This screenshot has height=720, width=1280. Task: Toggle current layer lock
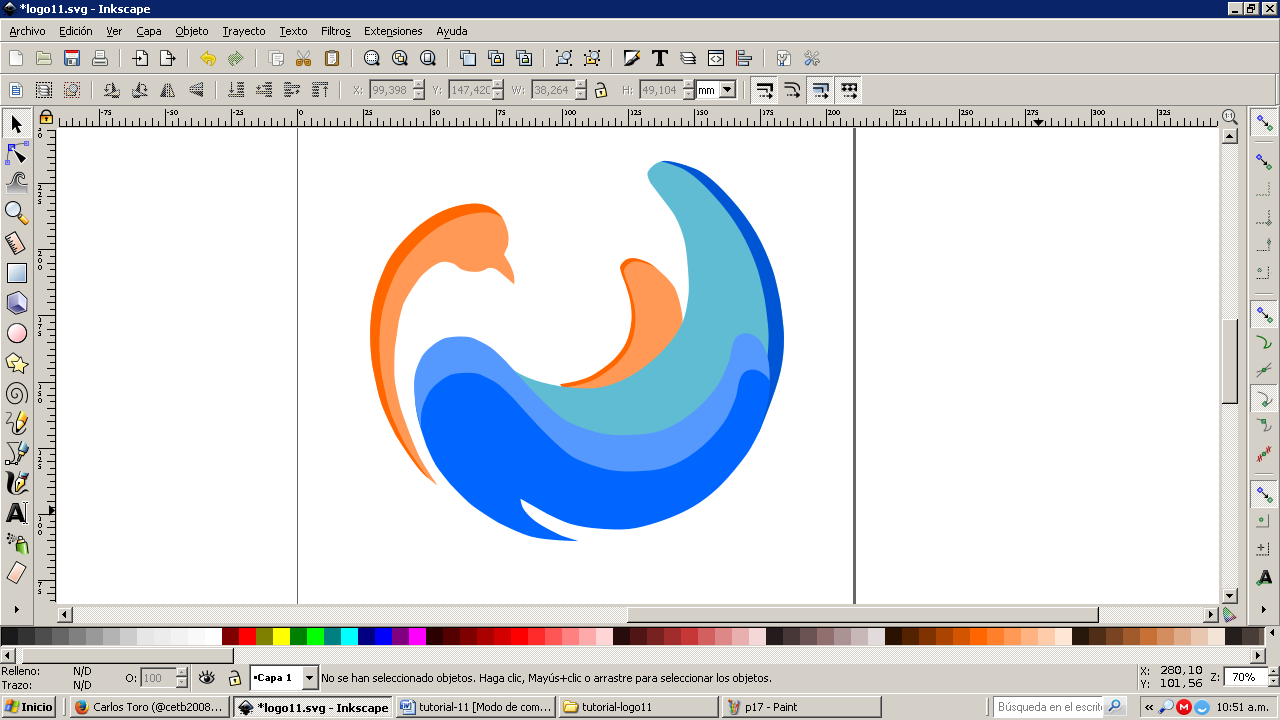point(234,678)
